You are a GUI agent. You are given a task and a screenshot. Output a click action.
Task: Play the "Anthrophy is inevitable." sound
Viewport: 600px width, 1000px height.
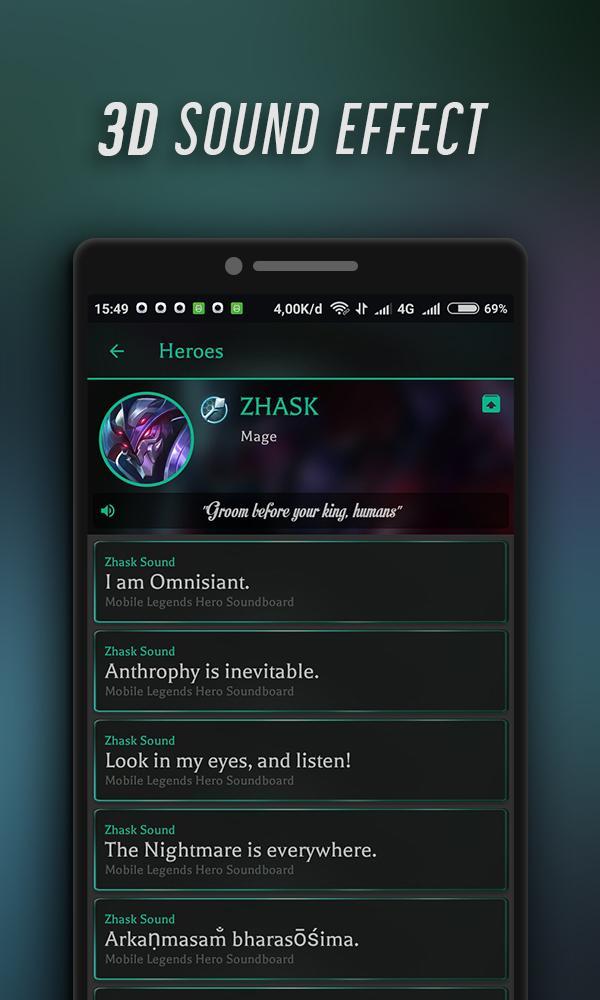click(x=301, y=670)
